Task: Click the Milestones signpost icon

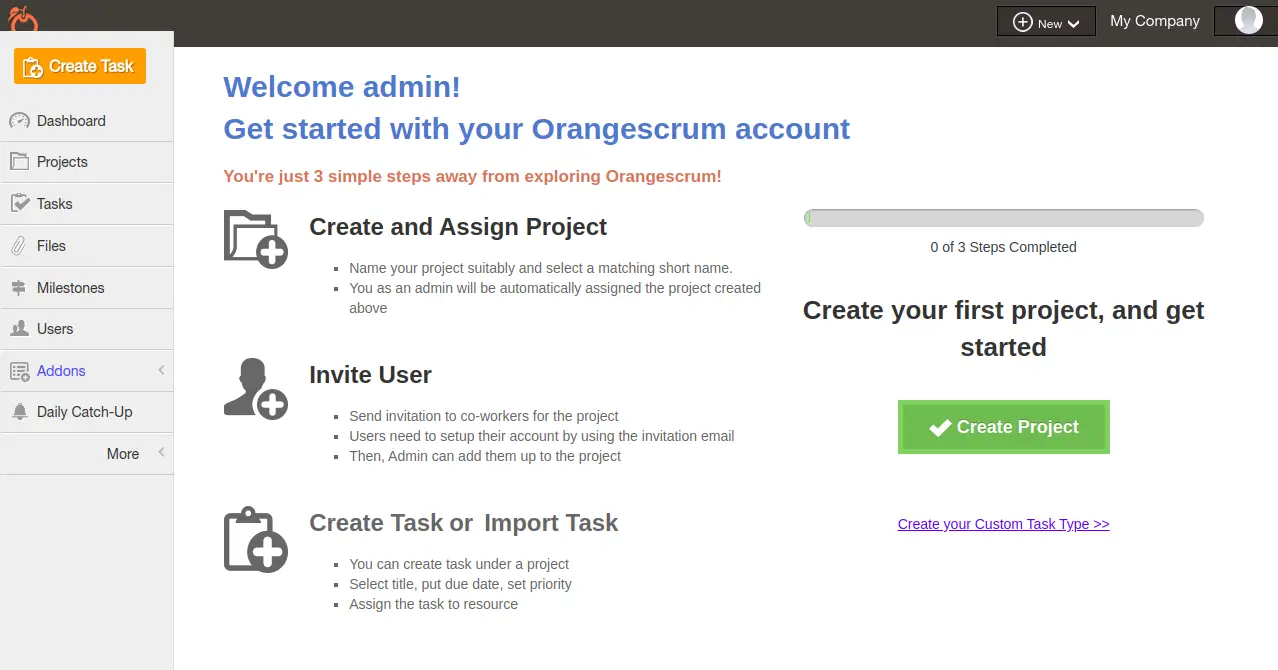Action: [19, 288]
